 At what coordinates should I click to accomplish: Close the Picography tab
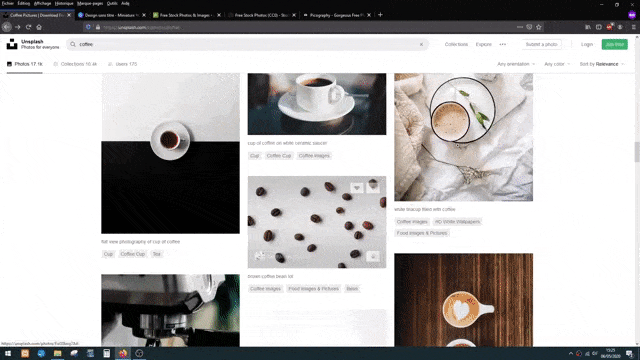coord(369,15)
